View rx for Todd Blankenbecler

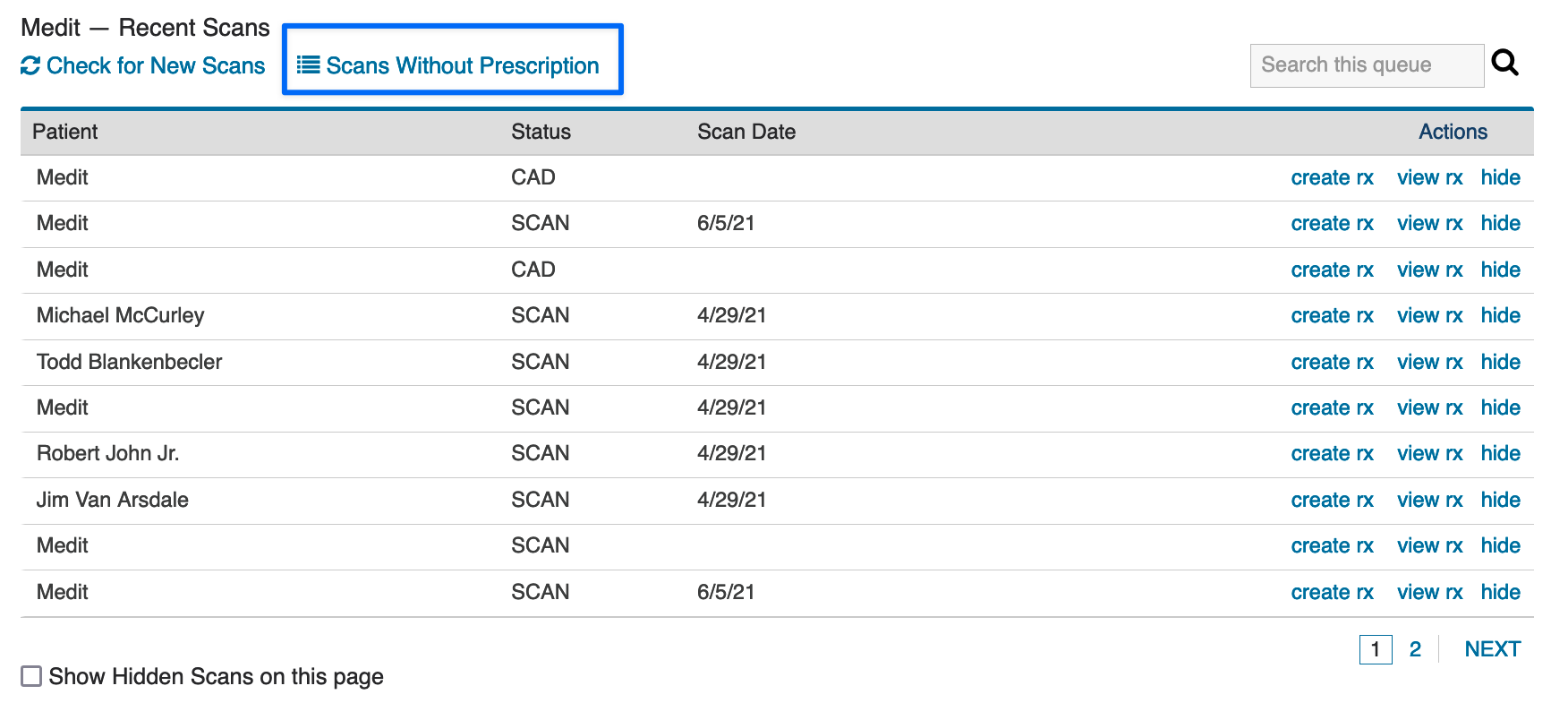1429,362
